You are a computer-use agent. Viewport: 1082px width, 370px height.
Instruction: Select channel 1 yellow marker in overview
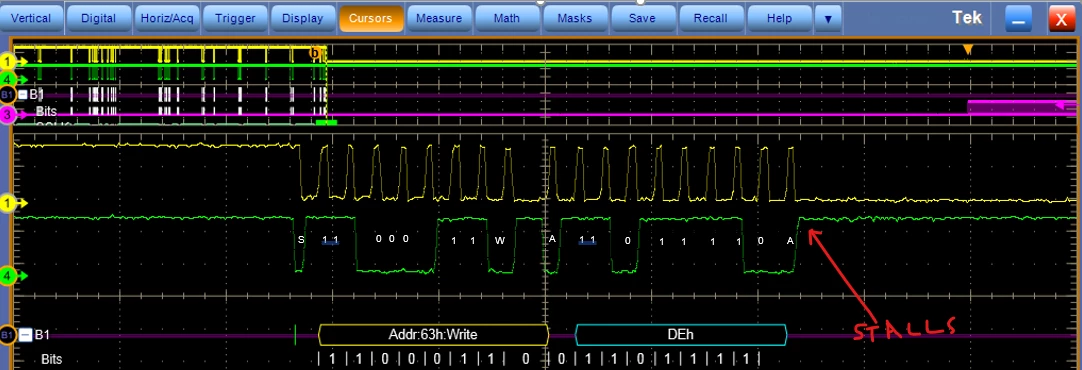tap(8, 61)
